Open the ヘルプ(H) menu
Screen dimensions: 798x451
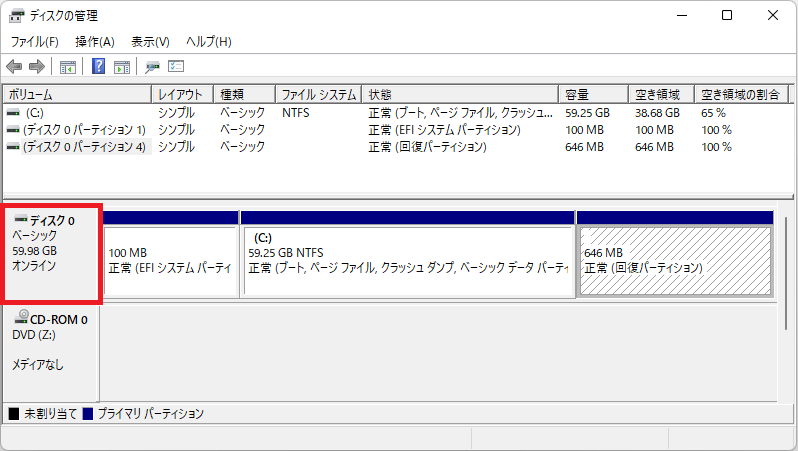[209, 42]
